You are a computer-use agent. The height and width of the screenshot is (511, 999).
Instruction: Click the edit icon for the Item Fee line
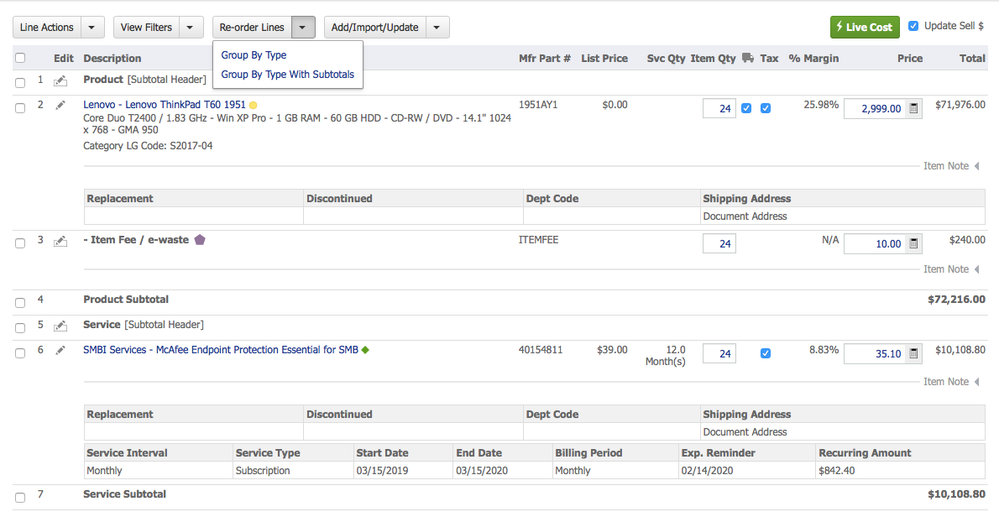coord(60,241)
